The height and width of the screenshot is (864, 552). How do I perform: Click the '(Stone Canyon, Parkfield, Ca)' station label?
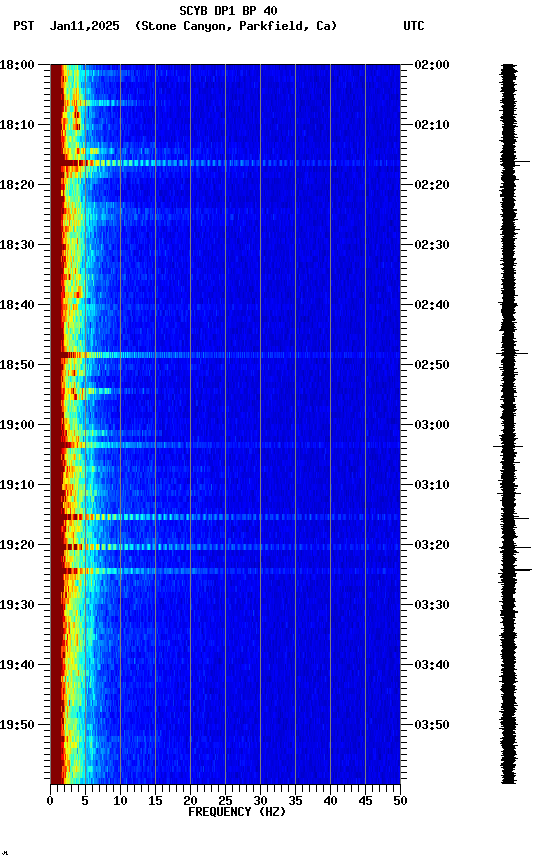(236, 26)
